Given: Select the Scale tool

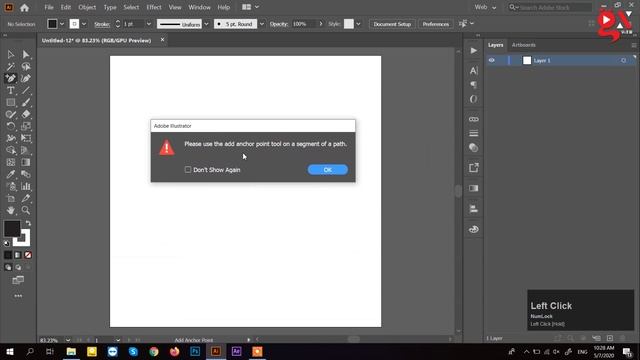Looking at the screenshot, I should pos(26,126).
